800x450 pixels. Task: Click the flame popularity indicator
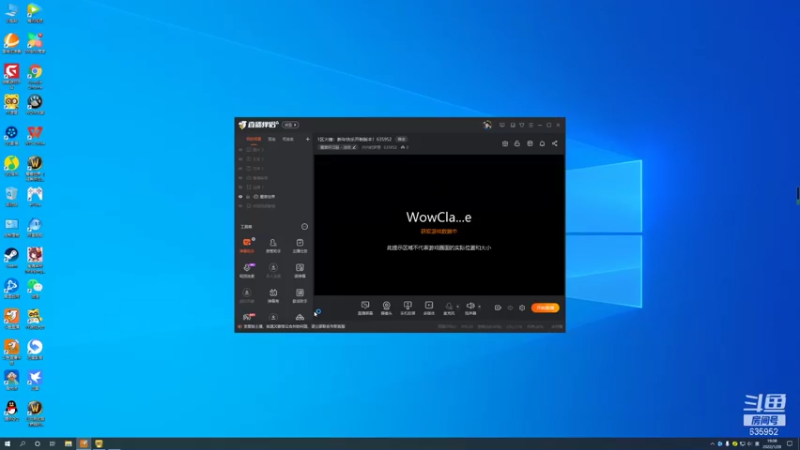pos(404,147)
